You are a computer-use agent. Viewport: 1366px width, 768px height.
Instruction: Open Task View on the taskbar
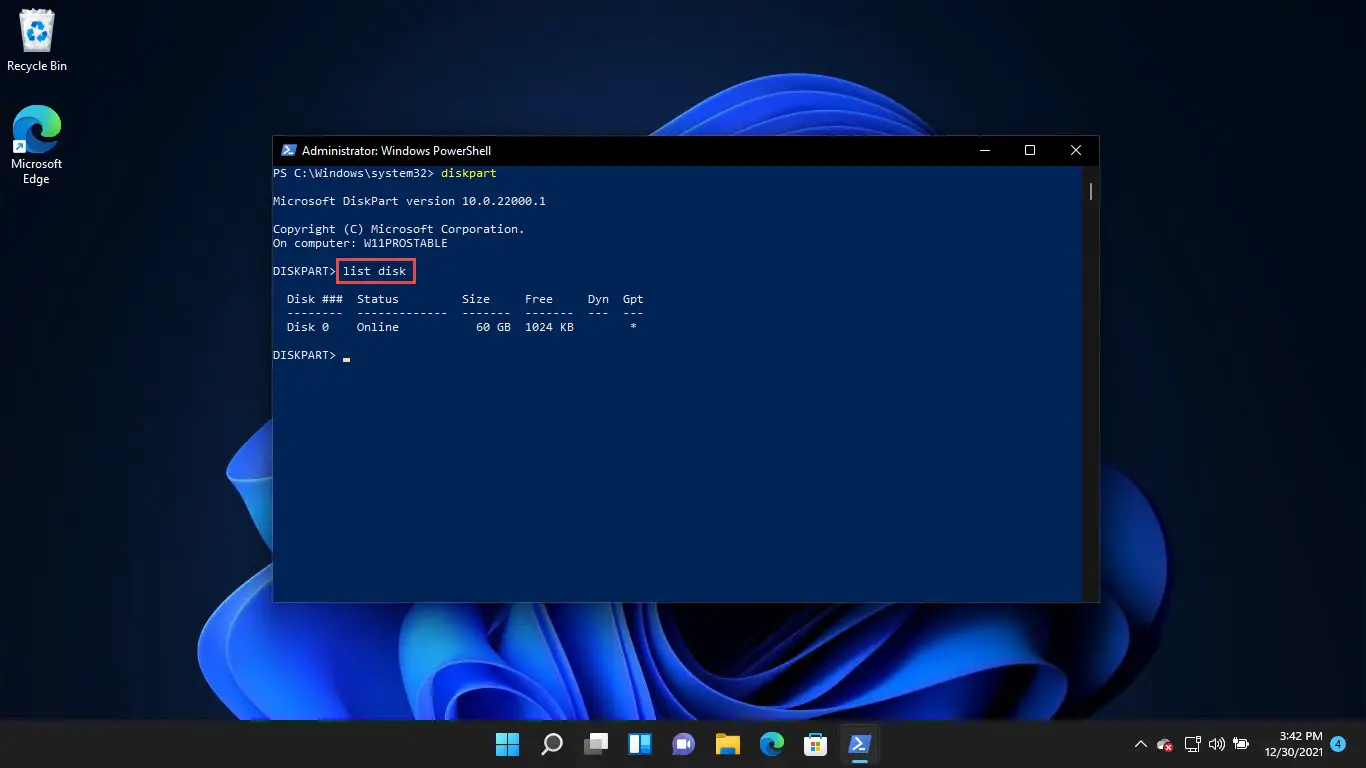point(596,744)
